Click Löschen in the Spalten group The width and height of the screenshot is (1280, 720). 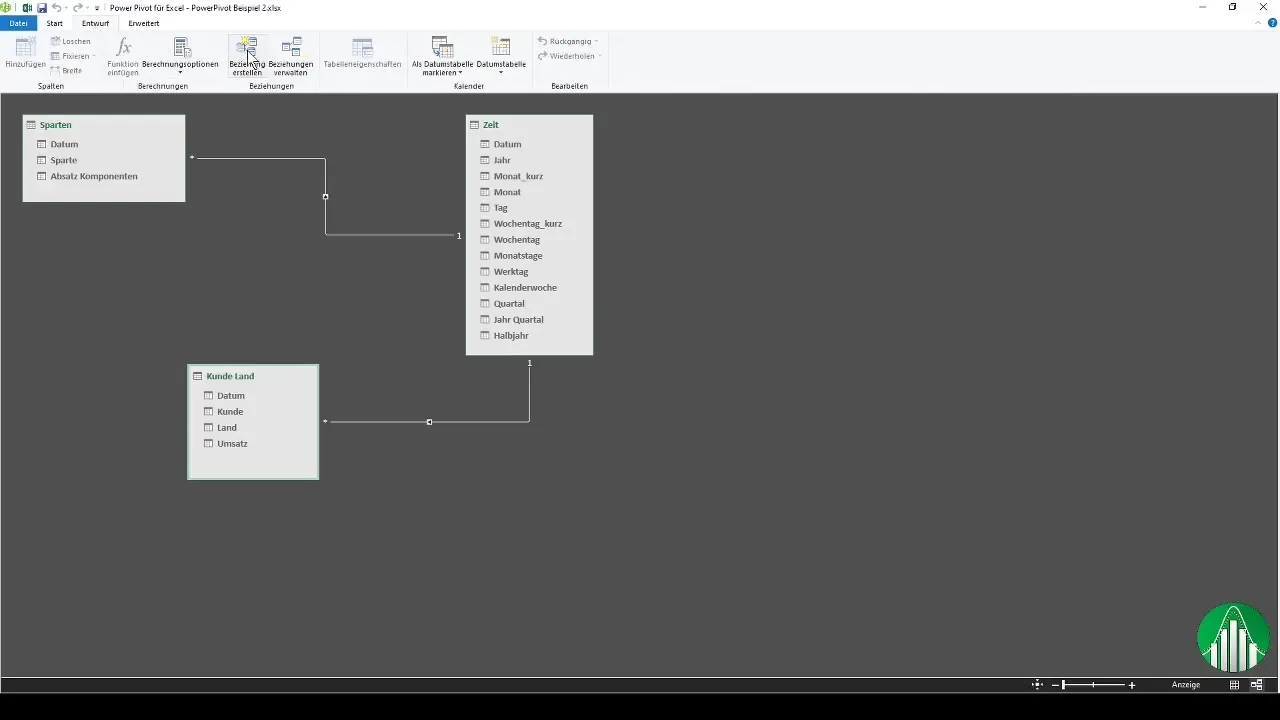[x=70, y=41]
